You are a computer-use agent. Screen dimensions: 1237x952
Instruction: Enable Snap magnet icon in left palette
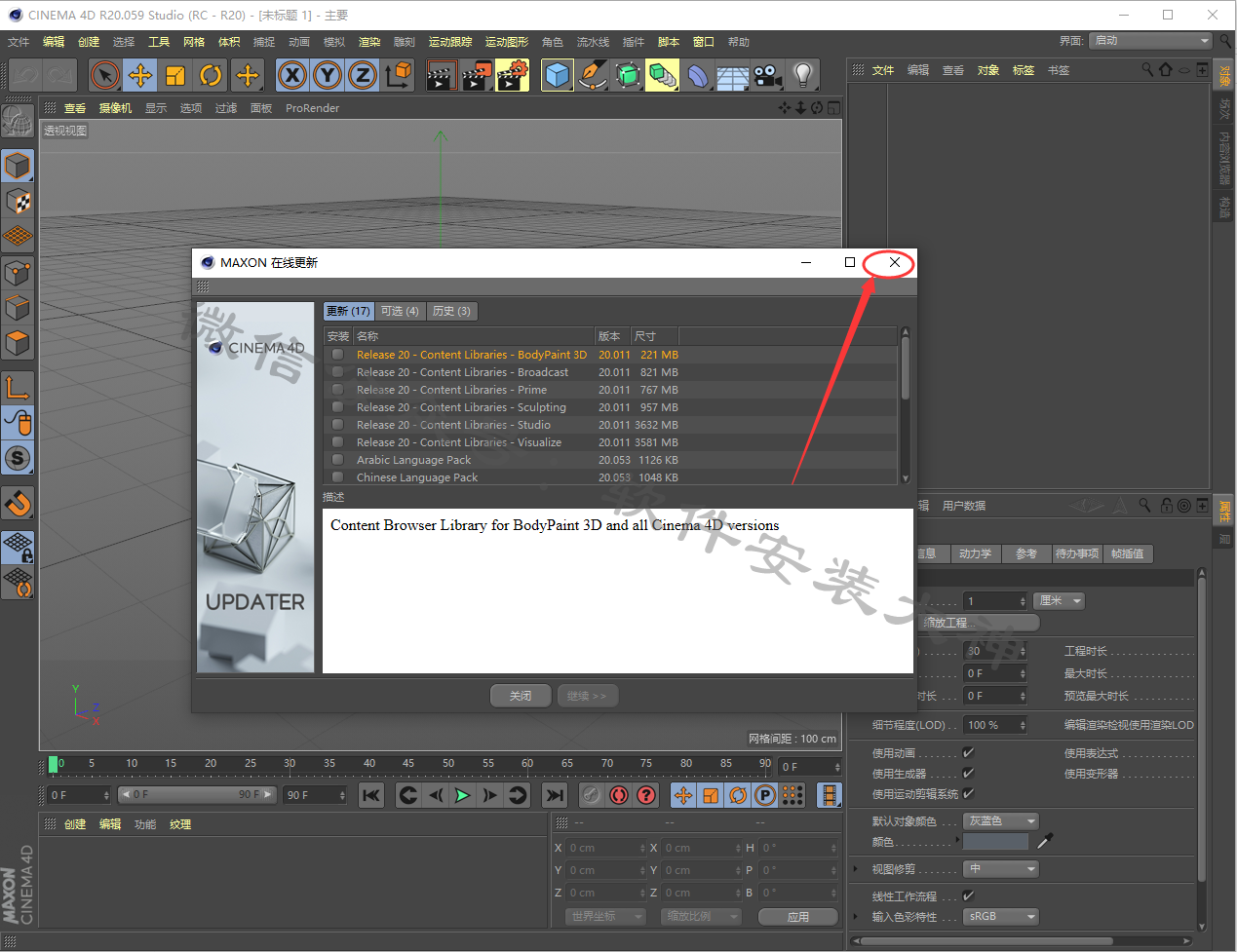click(18, 503)
